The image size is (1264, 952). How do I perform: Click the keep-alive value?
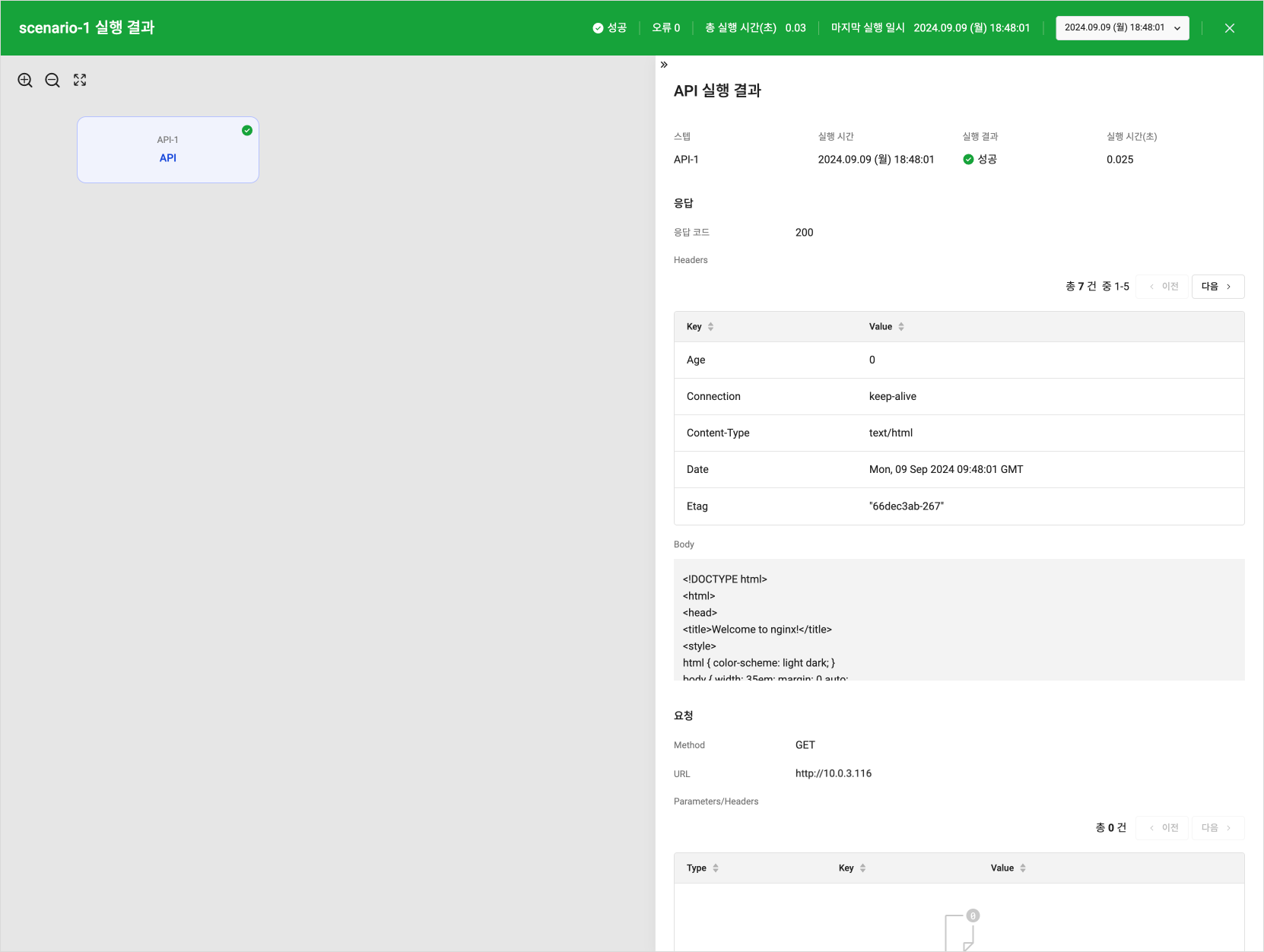click(x=893, y=397)
